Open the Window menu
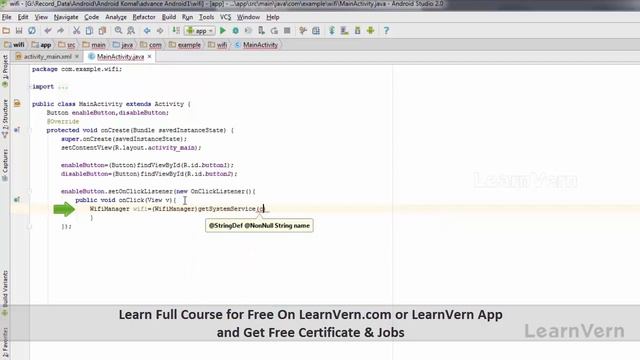Image resolution: width=640 pixels, height=360 pixels. point(248,17)
